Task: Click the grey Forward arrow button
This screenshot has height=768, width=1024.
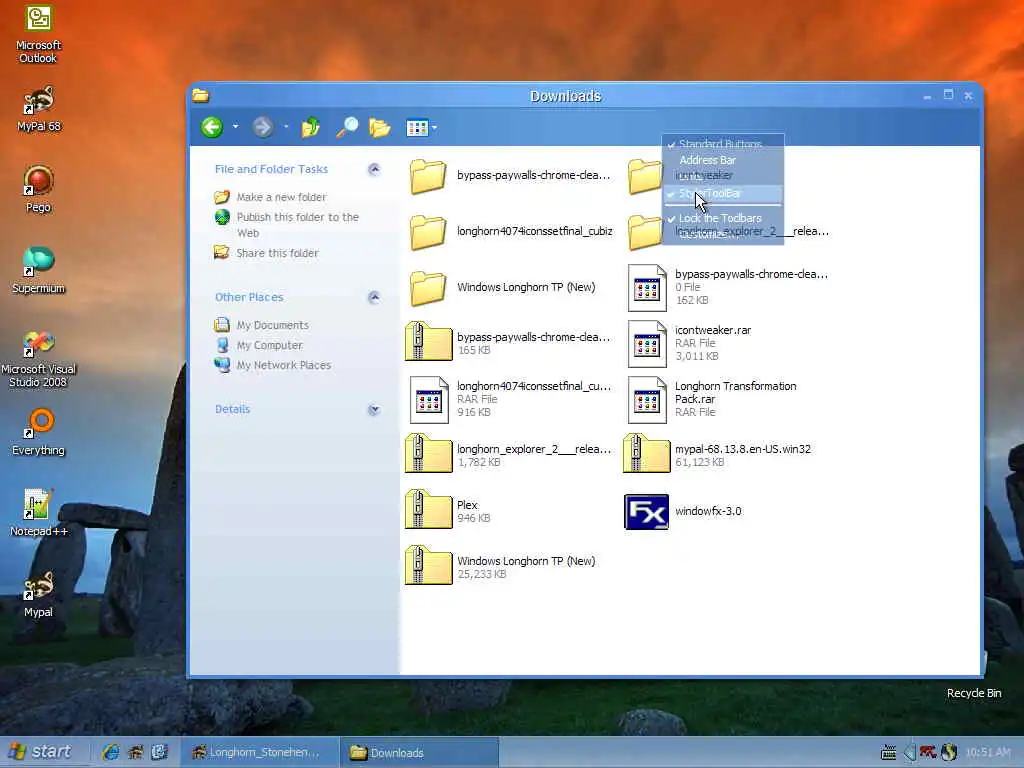Action: pyautogui.click(x=263, y=127)
